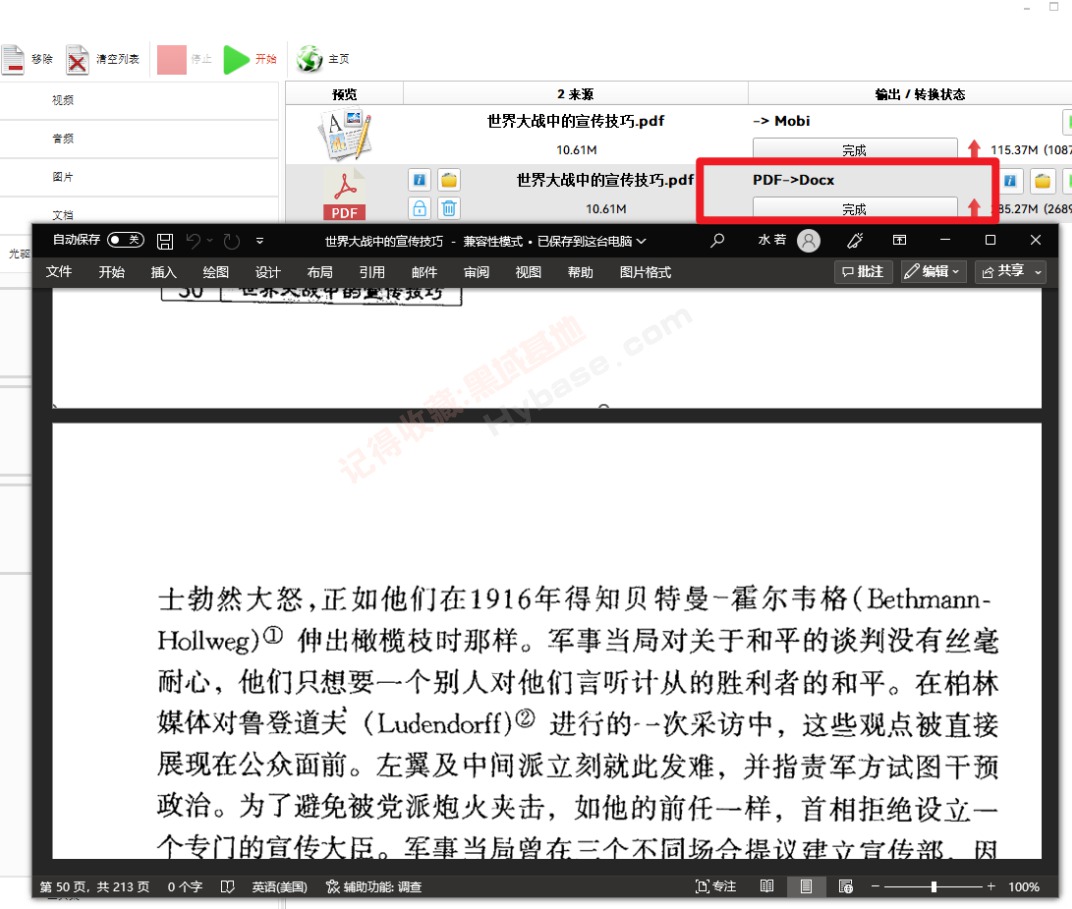Open the File (文件) menu in Word
The image size is (1072, 909).
(59, 272)
